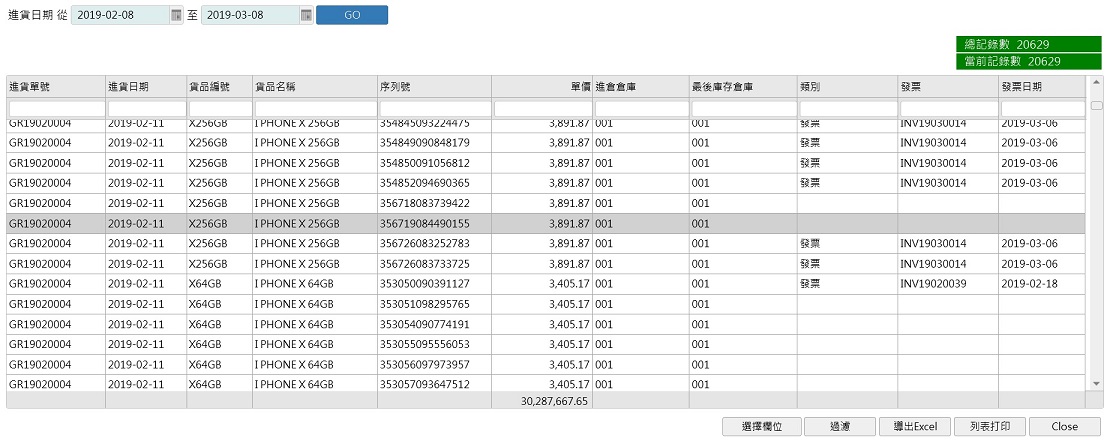Click scrollbar up arrow of table
This screenshot has height=441, width=1107.
(1096, 82)
